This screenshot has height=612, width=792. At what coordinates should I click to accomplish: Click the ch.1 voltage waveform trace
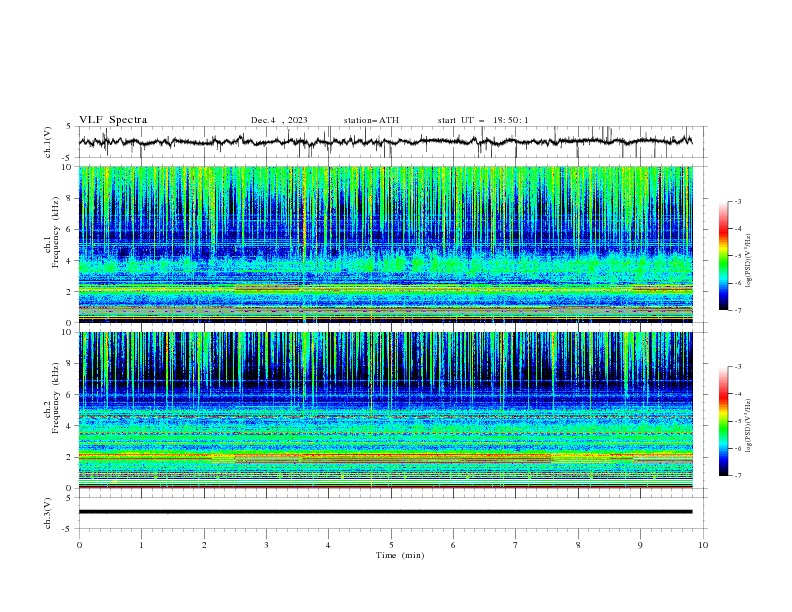385,142
